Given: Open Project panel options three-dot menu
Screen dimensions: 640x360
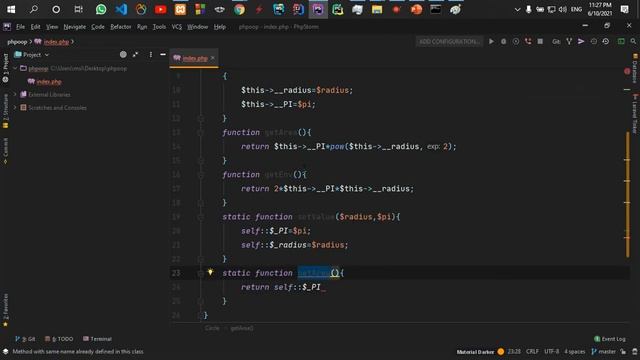Looking at the screenshot, I should (151, 55).
